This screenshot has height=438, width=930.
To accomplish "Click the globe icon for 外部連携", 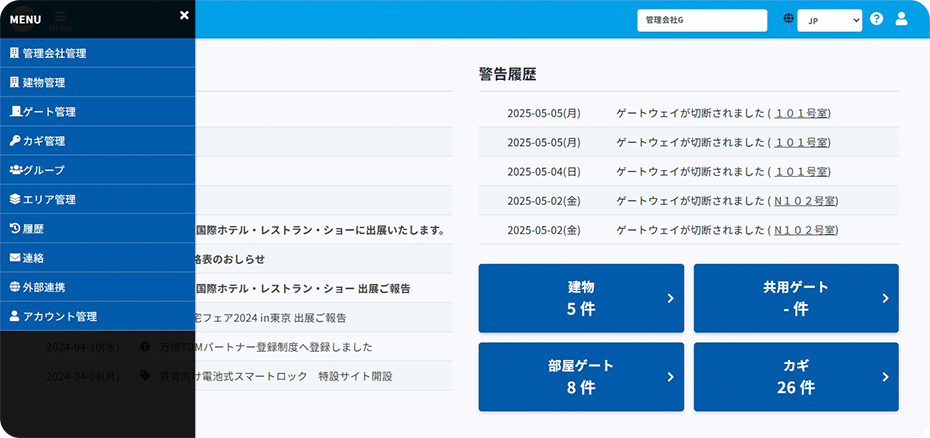I will click(15, 287).
